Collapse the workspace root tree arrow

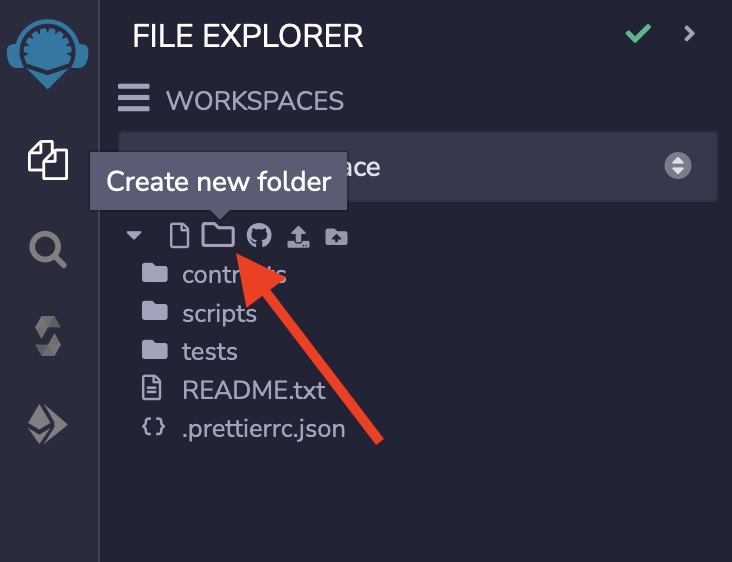[x=134, y=235]
